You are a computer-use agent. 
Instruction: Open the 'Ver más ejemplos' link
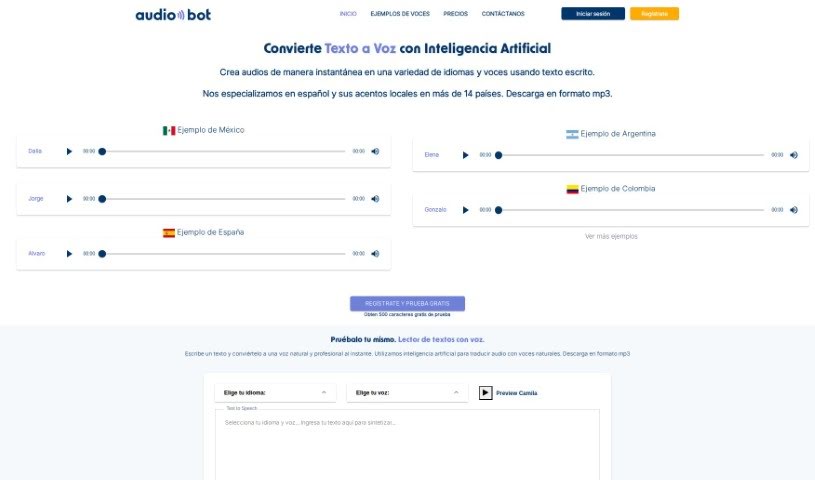click(x=611, y=236)
